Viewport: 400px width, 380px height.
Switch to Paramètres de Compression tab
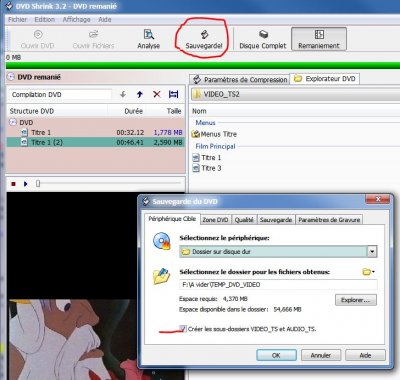[x=240, y=80]
